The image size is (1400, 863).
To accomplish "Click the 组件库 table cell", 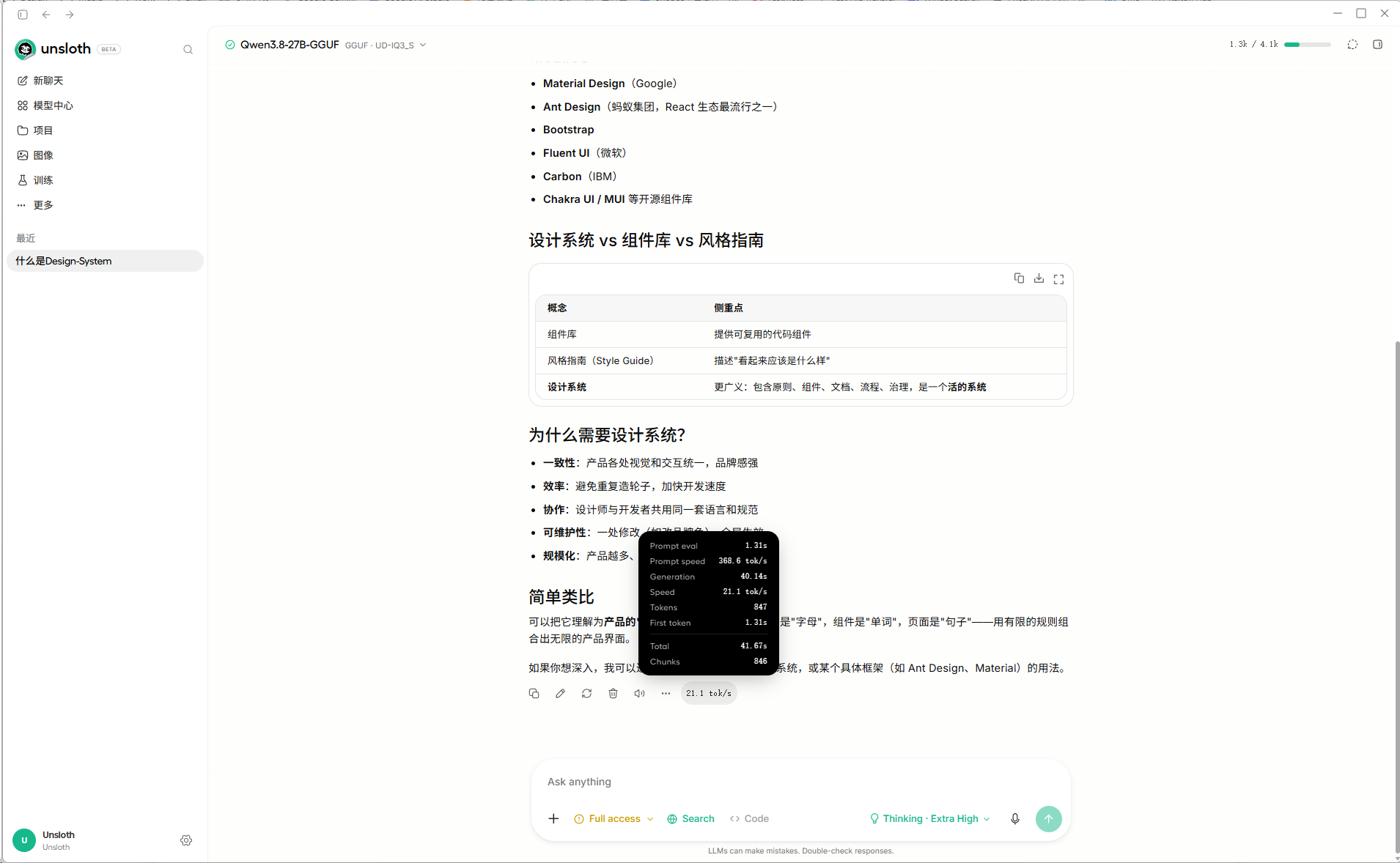I will 562,334.
